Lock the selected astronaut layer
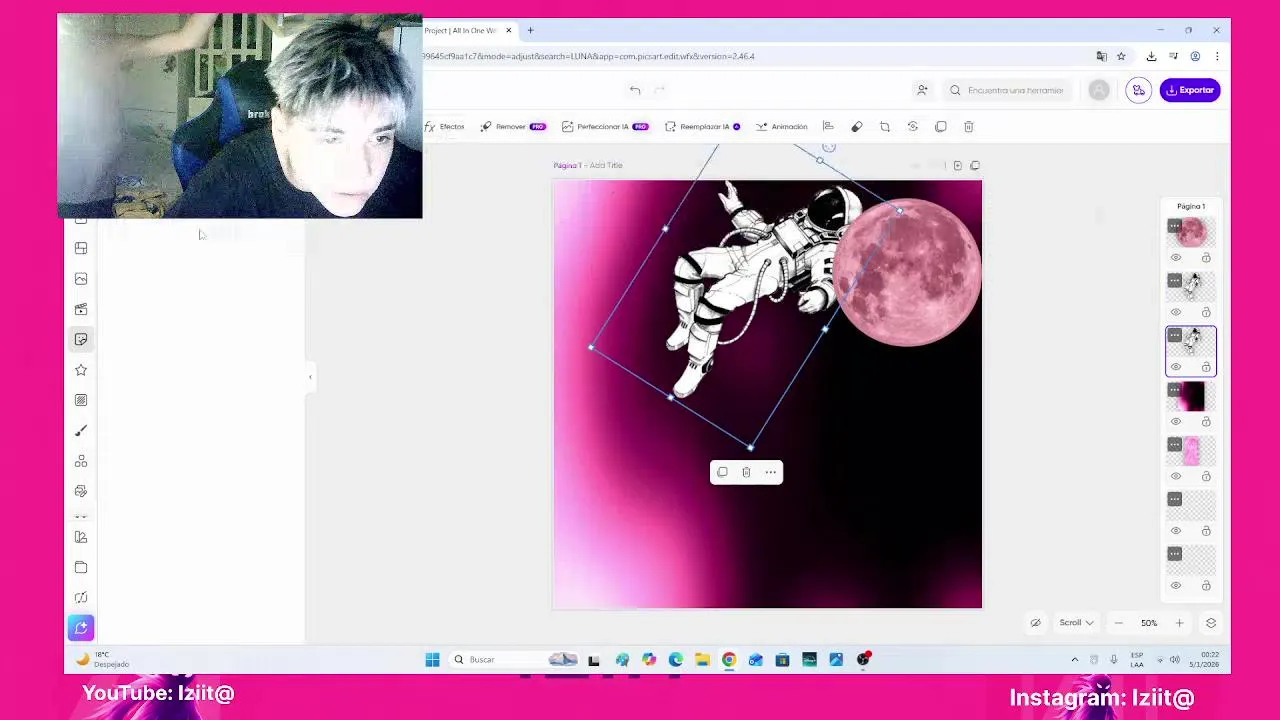This screenshot has height=720, width=1280. point(1206,367)
